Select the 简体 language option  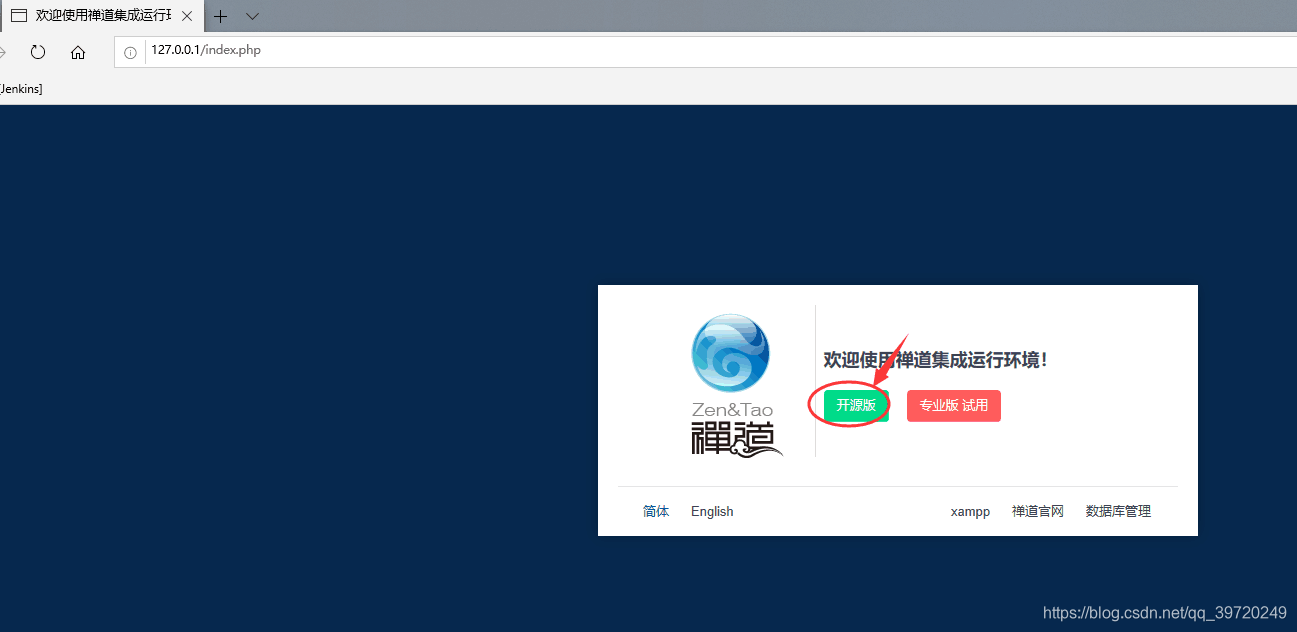(x=656, y=511)
